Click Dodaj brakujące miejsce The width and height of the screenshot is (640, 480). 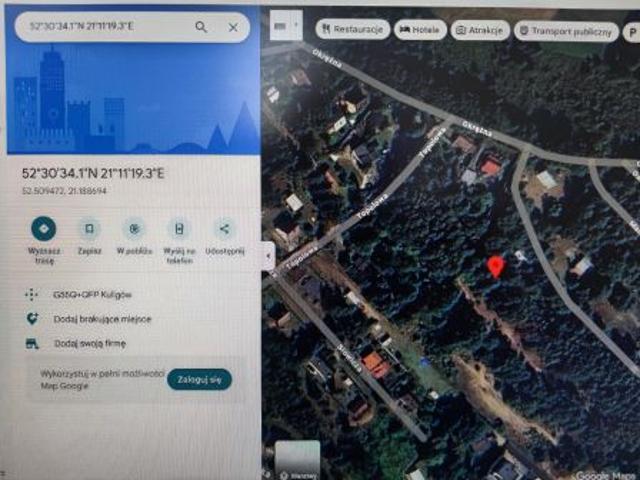coord(102,319)
